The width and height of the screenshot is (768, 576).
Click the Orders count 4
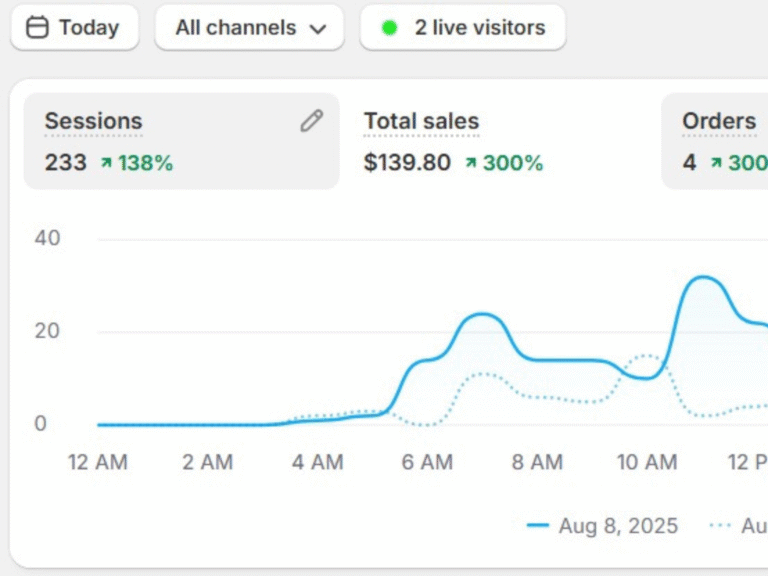point(689,163)
